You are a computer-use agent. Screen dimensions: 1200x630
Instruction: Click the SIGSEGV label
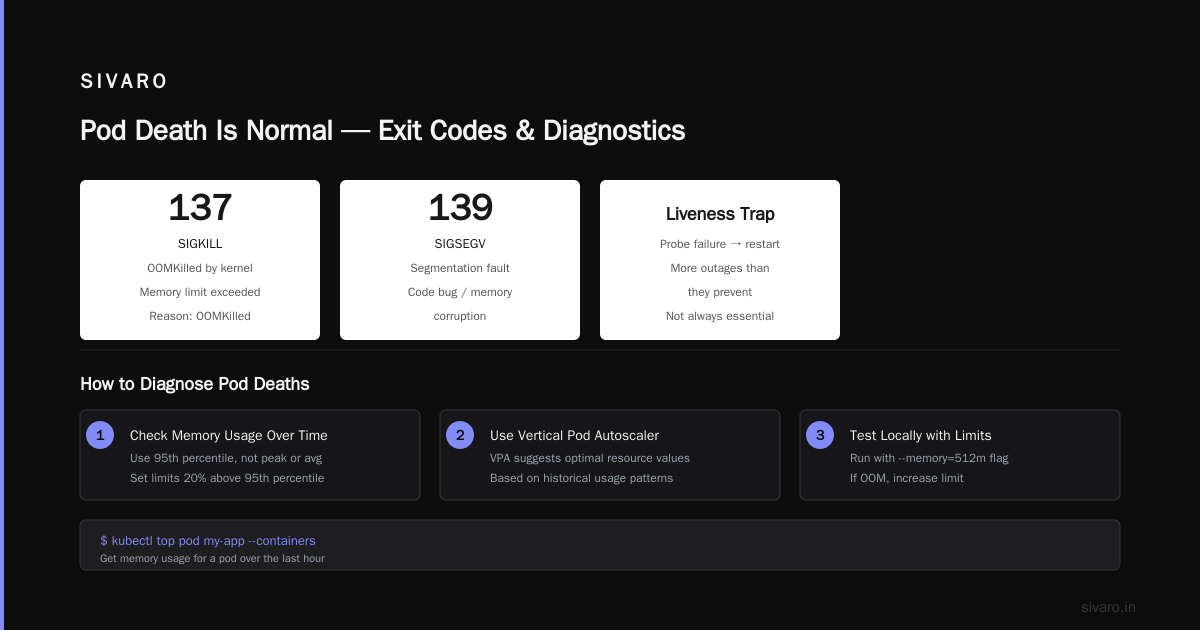[460, 244]
